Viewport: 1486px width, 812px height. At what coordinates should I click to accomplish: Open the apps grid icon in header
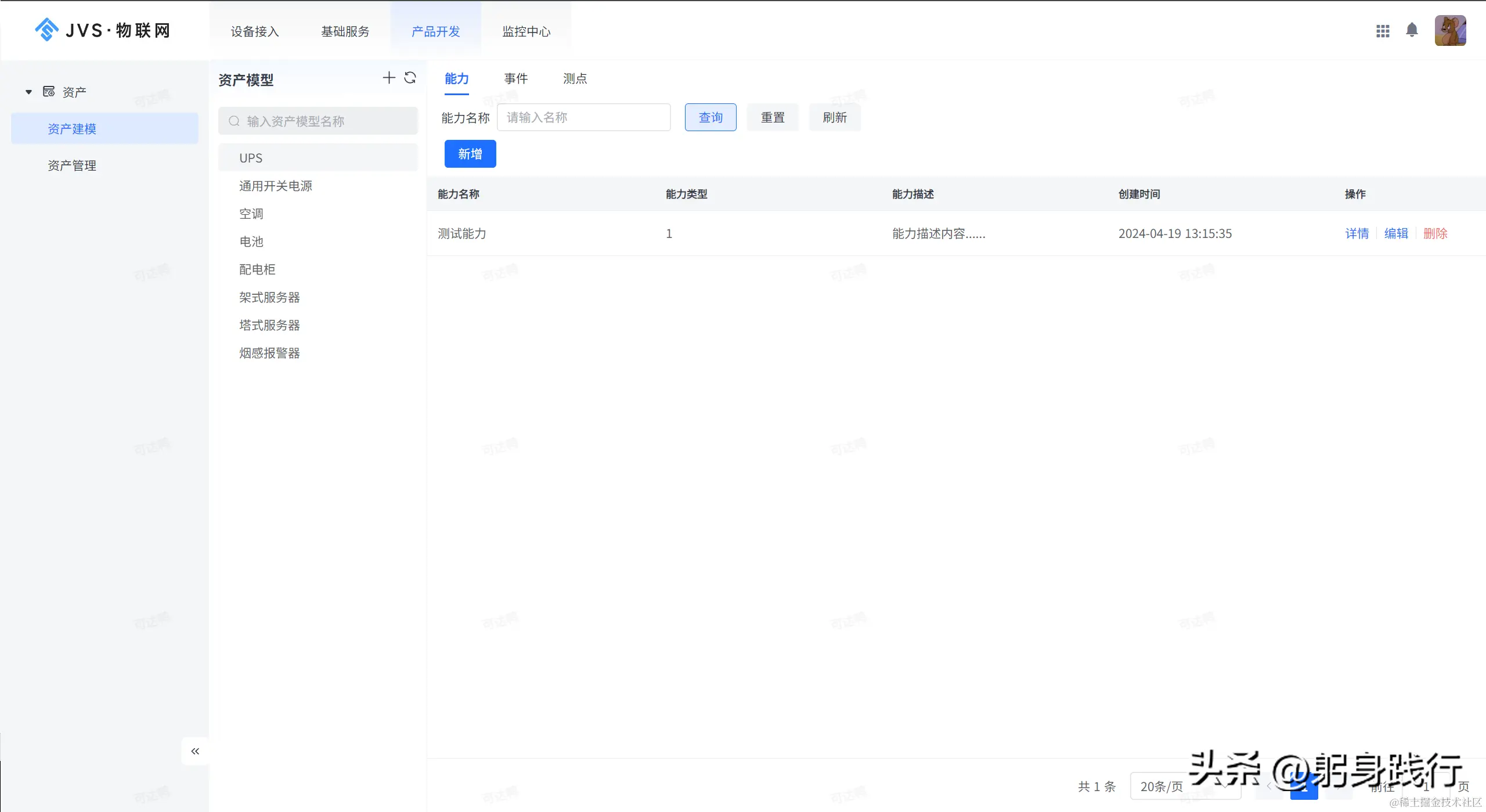pos(1383,31)
